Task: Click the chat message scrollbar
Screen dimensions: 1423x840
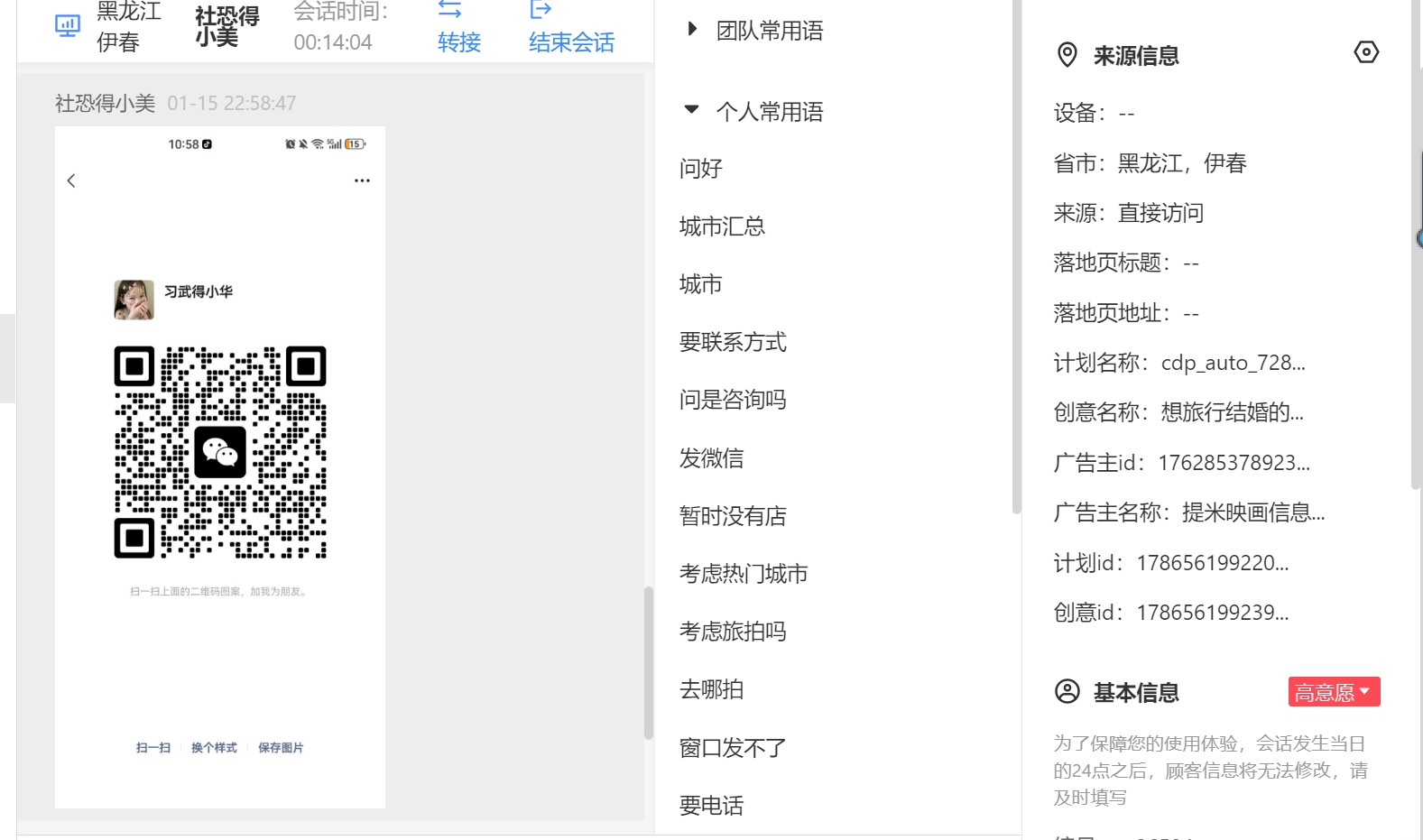Action: 648,663
